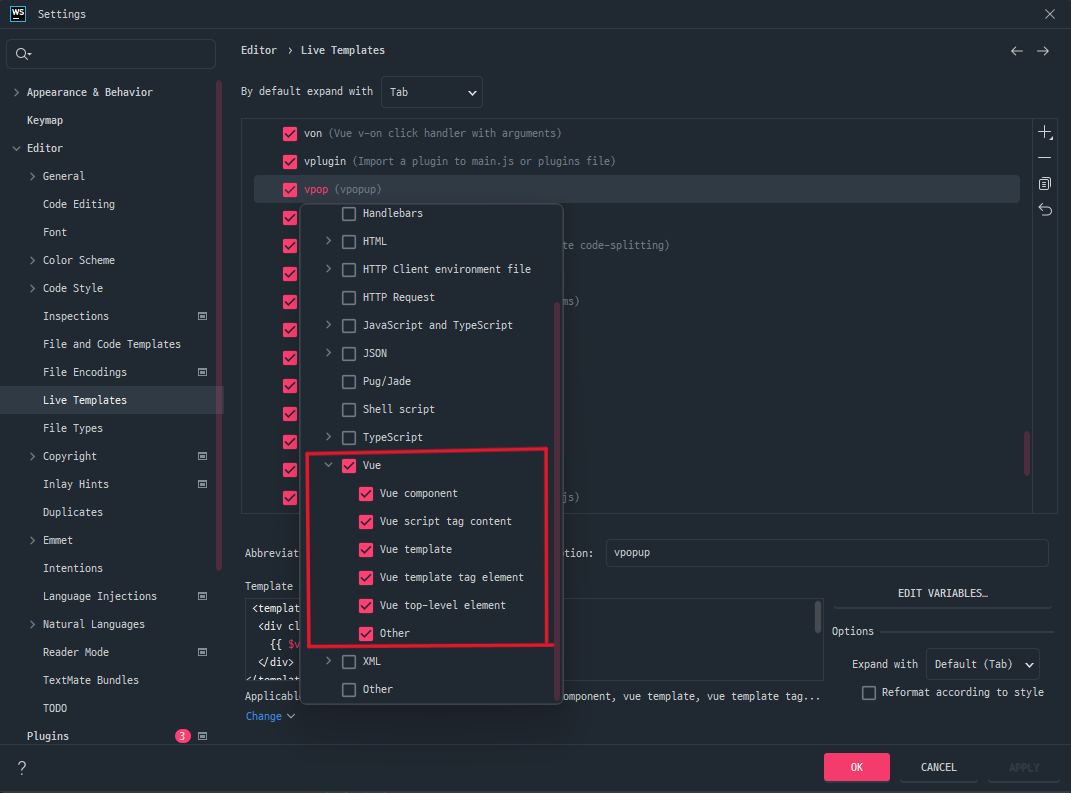Toggle Vue script tag content checkbox
Screen dimensions: 1071x793
366,522
